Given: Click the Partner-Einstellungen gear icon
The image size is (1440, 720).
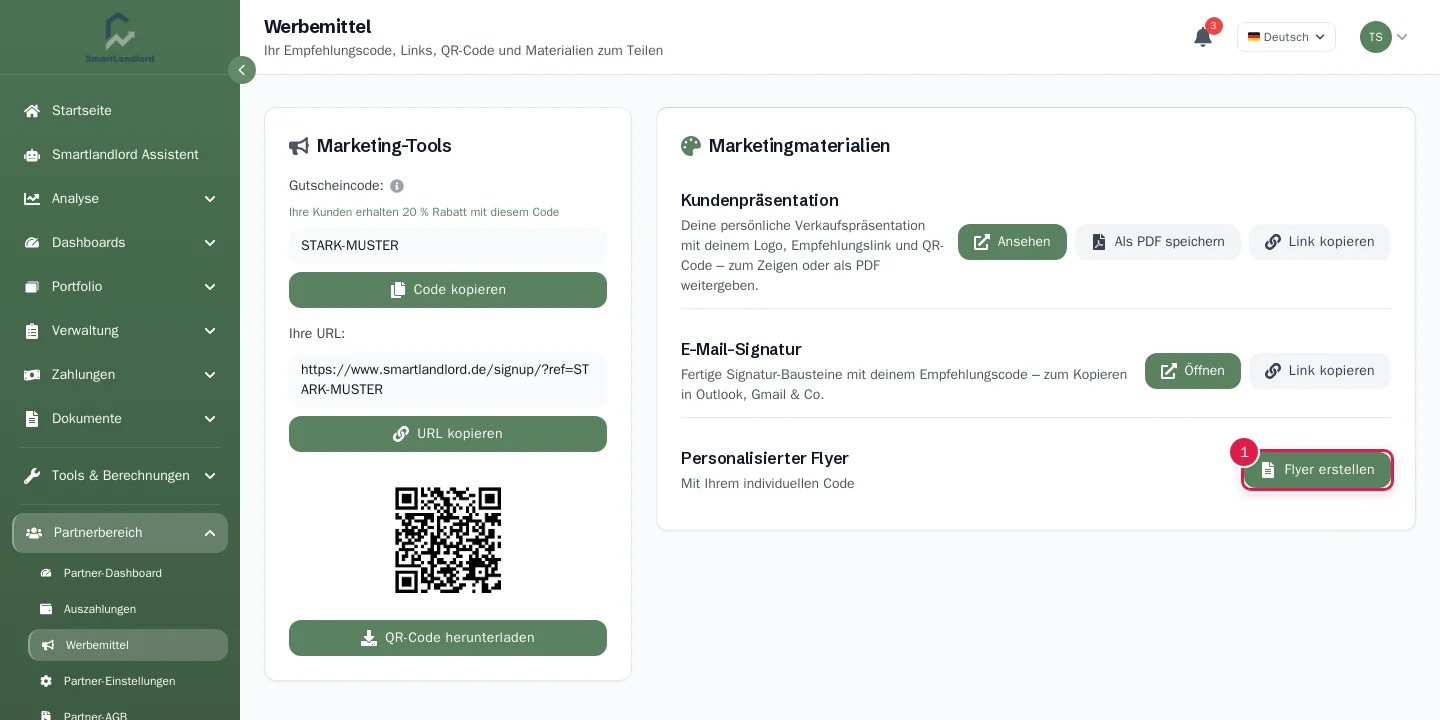Looking at the screenshot, I should click(46, 681).
